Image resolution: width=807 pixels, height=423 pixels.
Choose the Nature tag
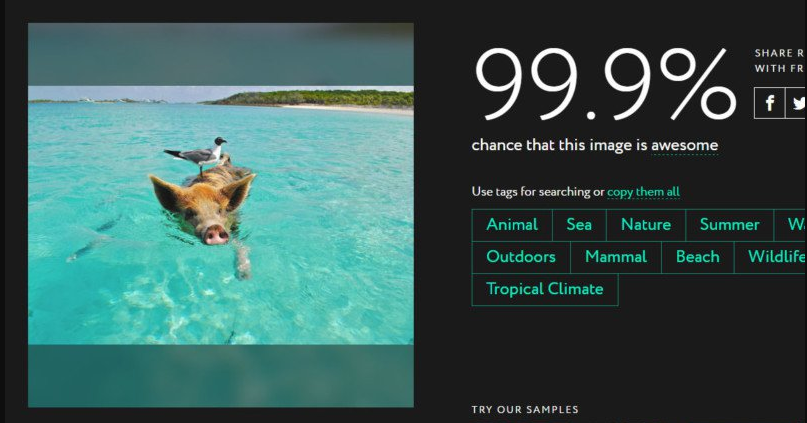[646, 225]
